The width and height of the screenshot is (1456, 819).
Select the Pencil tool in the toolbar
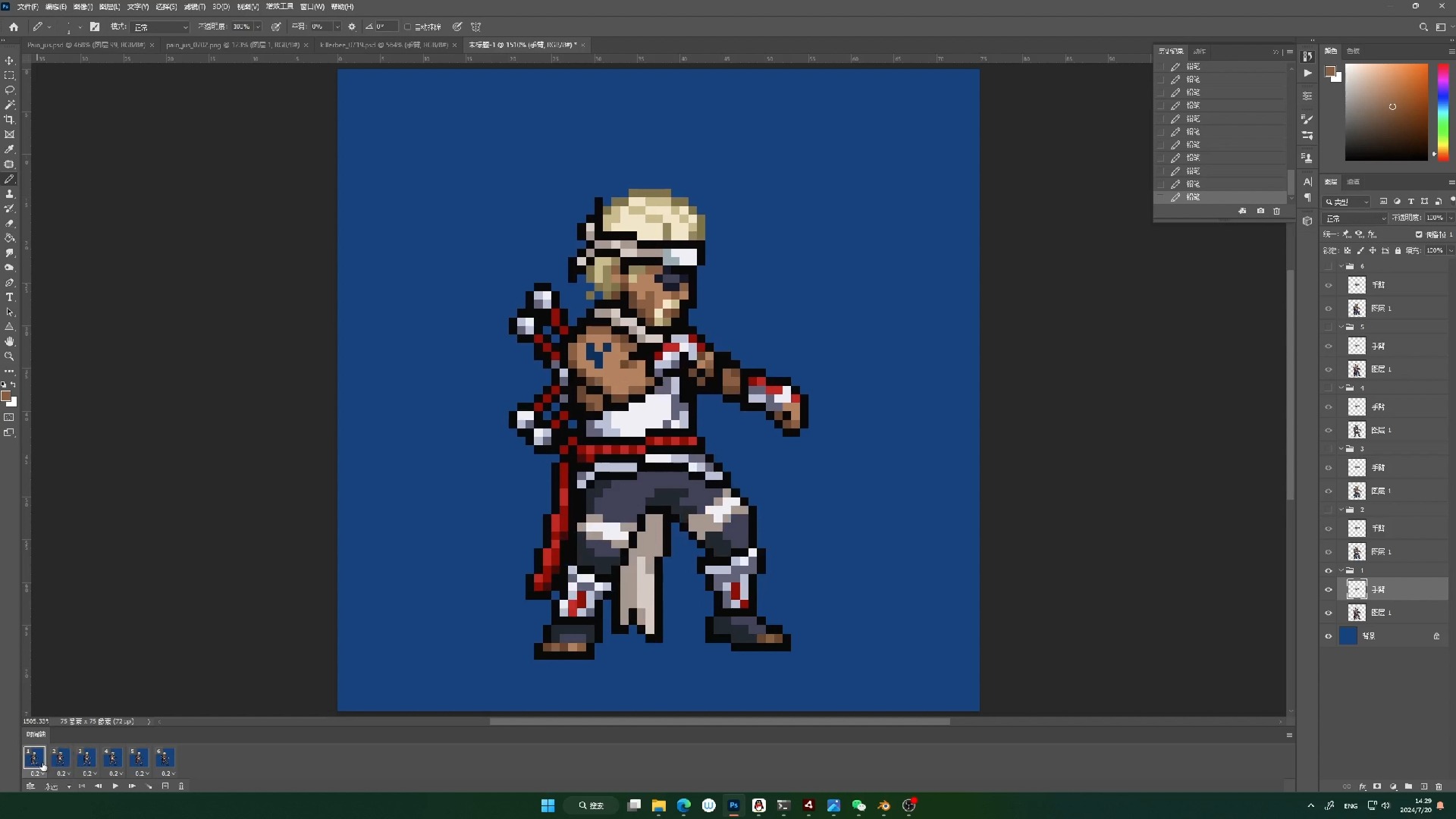(x=10, y=179)
